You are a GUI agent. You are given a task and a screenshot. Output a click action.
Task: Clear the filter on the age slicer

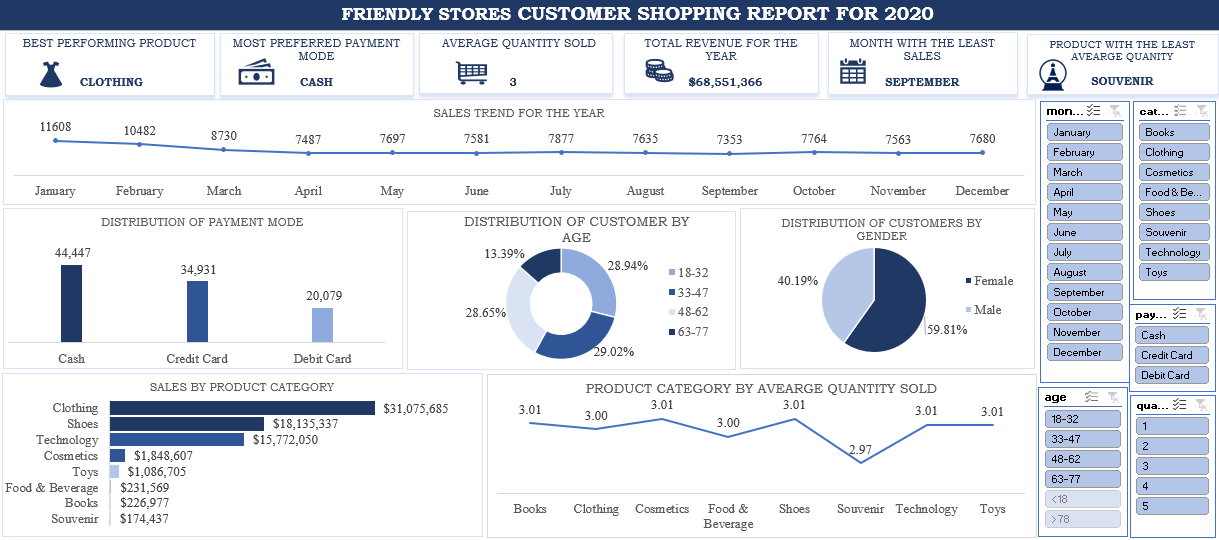click(x=1114, y=397)
